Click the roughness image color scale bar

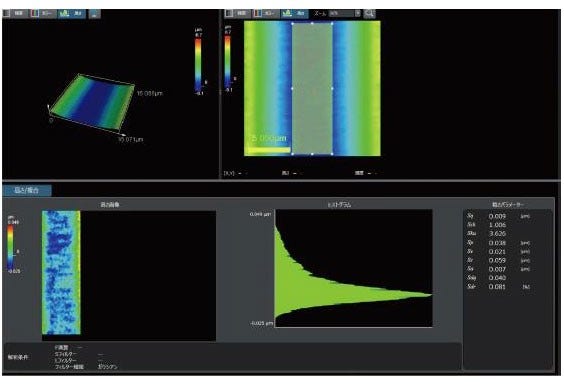[11, 246]
